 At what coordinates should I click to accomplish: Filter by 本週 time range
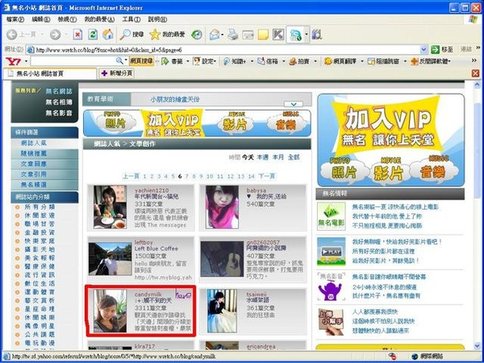pyautogui.click(x=263, y=157)
